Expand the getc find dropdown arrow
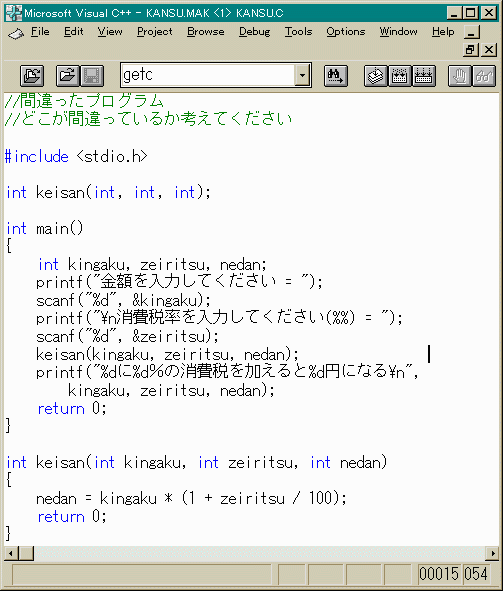The image size is (503, 591). (x=302, y=75)
